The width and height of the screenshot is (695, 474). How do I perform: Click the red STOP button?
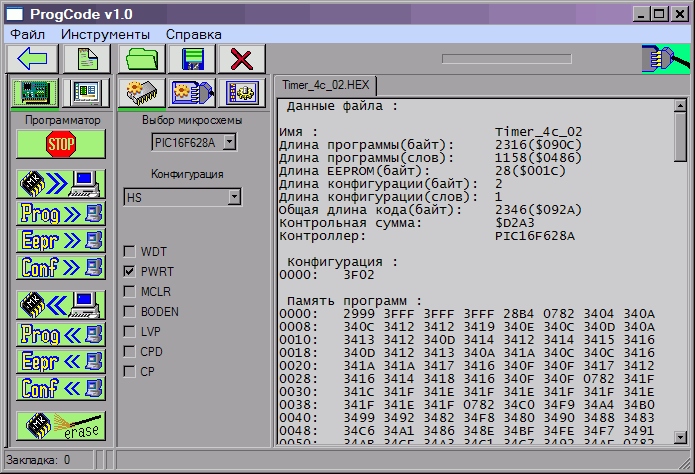(x=61, y=144)
